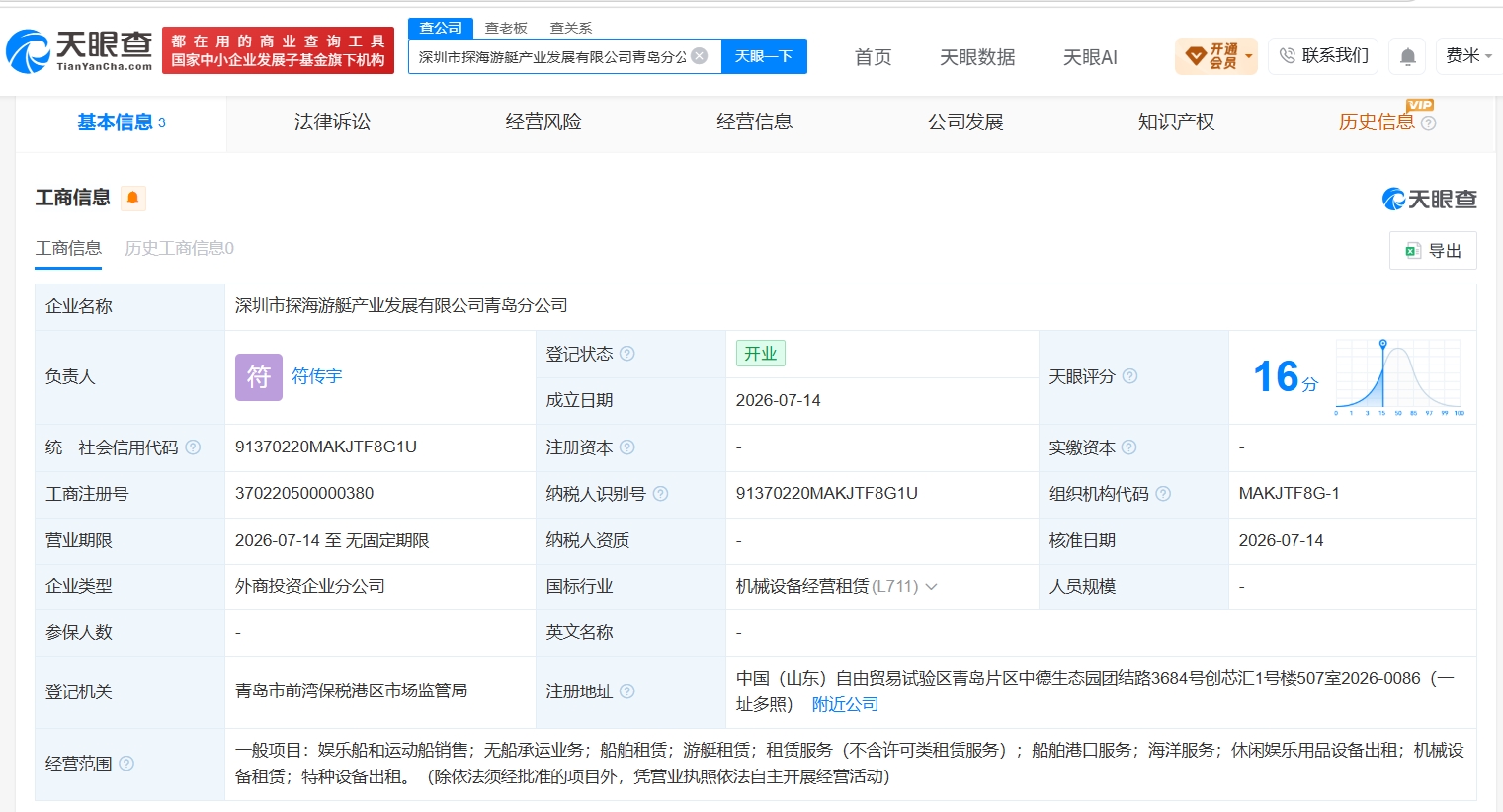
Task: Click the 导出 export button
Action: (x=1433, y=251)
